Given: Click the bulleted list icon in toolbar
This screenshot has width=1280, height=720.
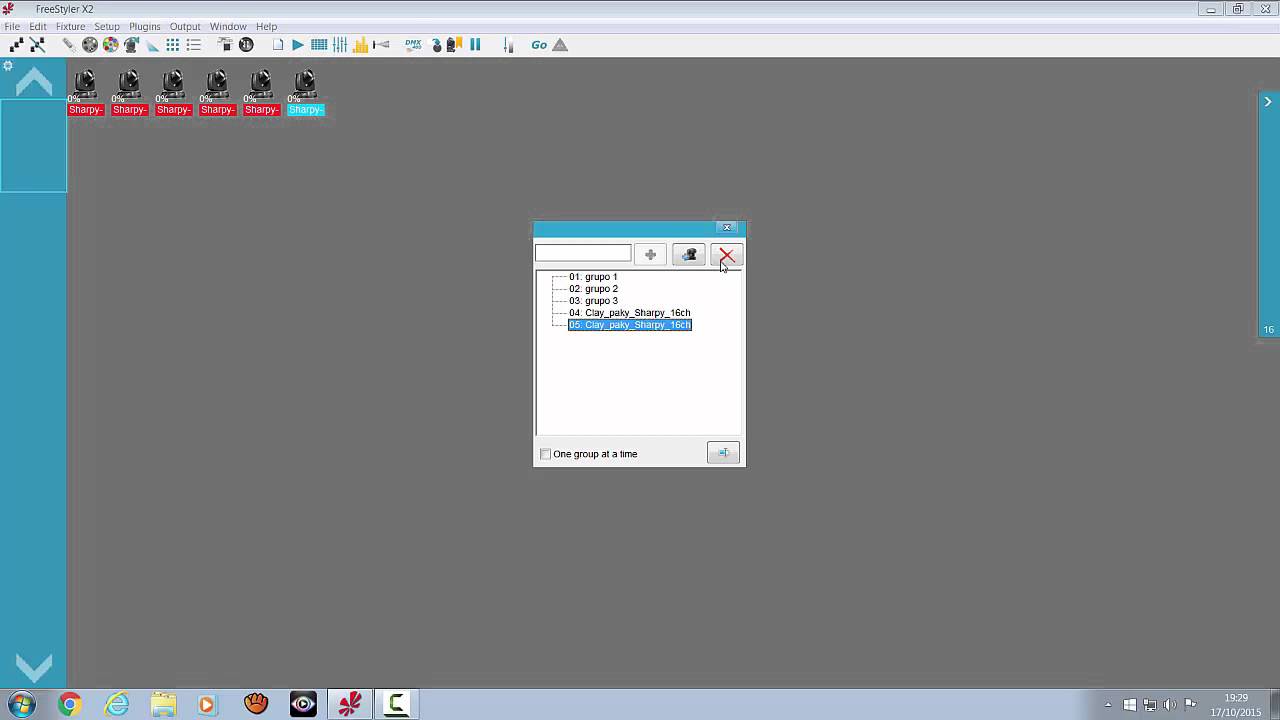Looking at the screenshot, I should tap(194, 45).
